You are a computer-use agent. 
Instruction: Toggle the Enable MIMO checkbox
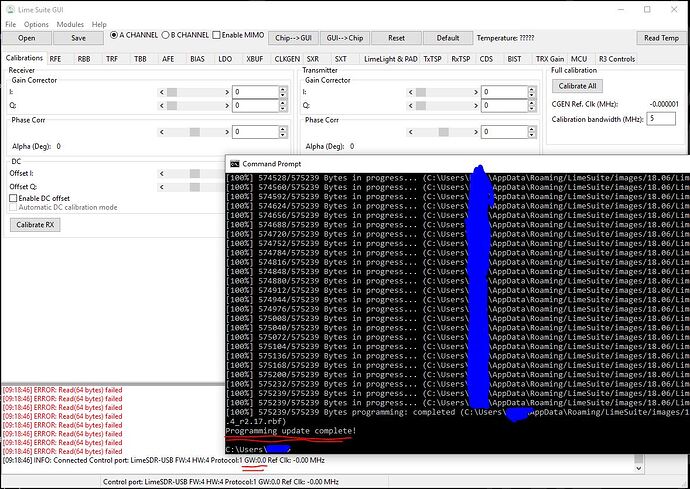(x=216, y=35)
